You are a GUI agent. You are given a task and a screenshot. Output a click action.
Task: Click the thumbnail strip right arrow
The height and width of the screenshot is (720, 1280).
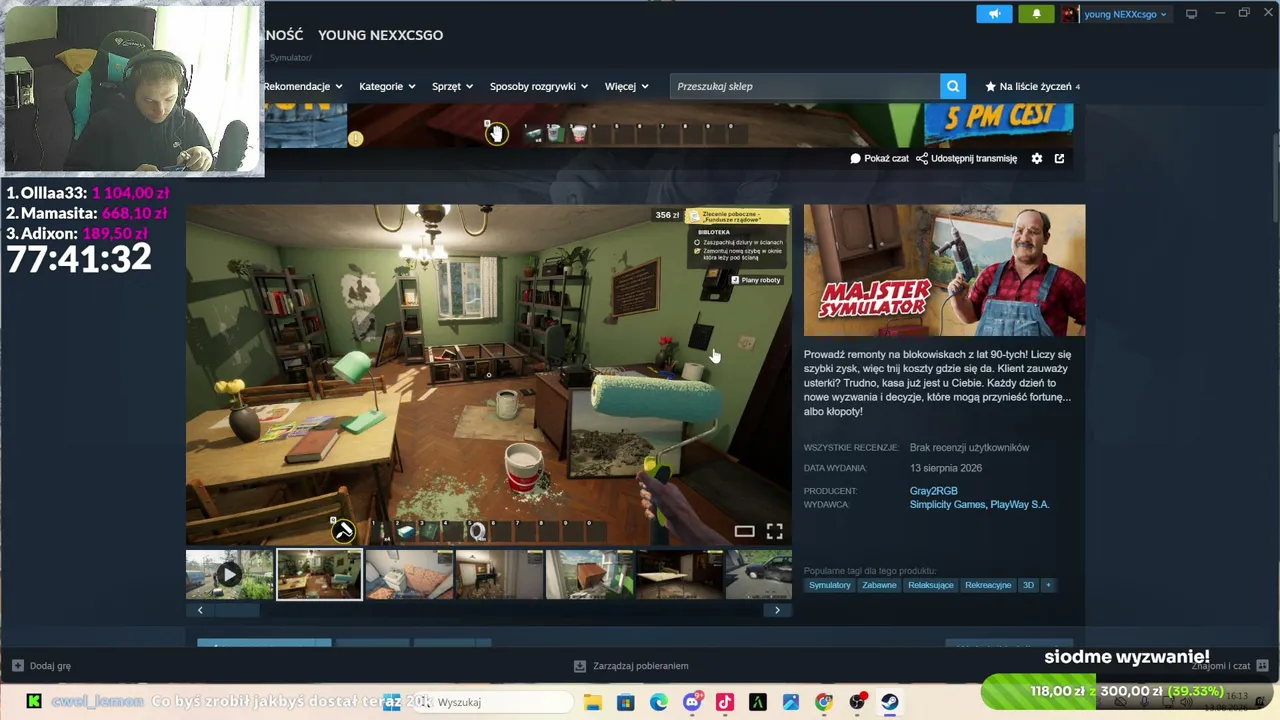pos(777,610)
